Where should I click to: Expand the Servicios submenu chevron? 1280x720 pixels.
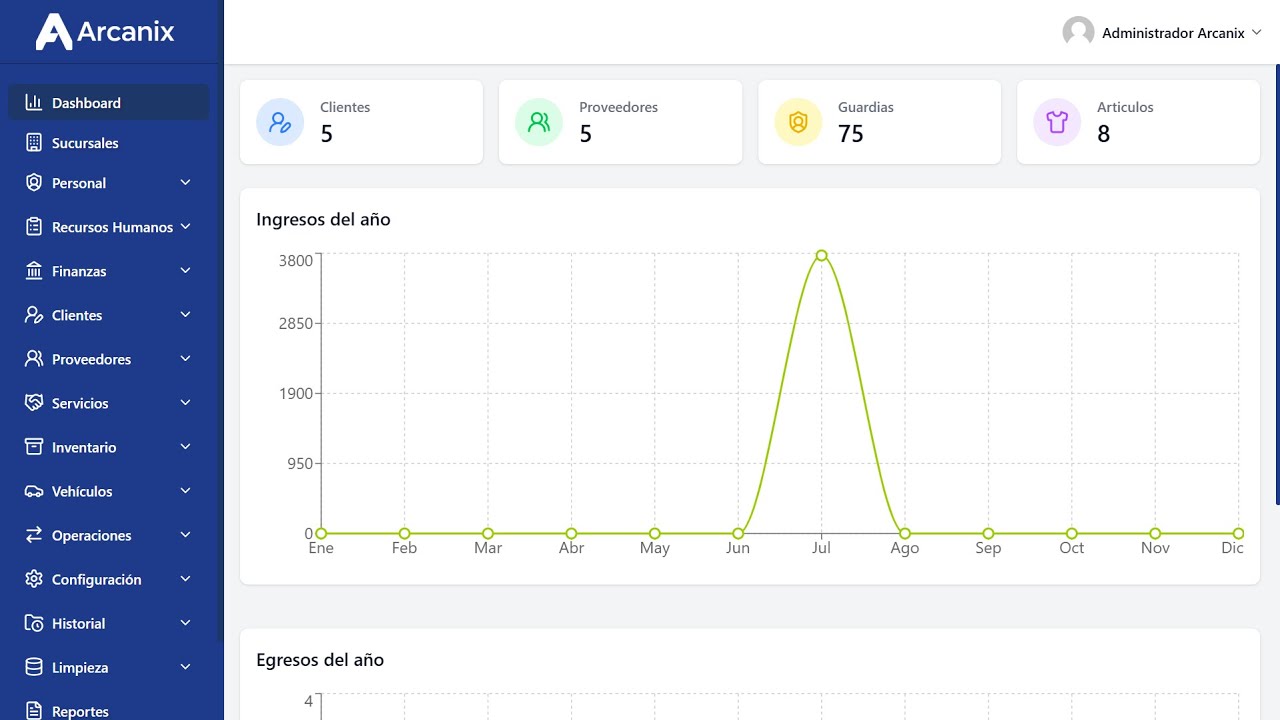[185, 403]
